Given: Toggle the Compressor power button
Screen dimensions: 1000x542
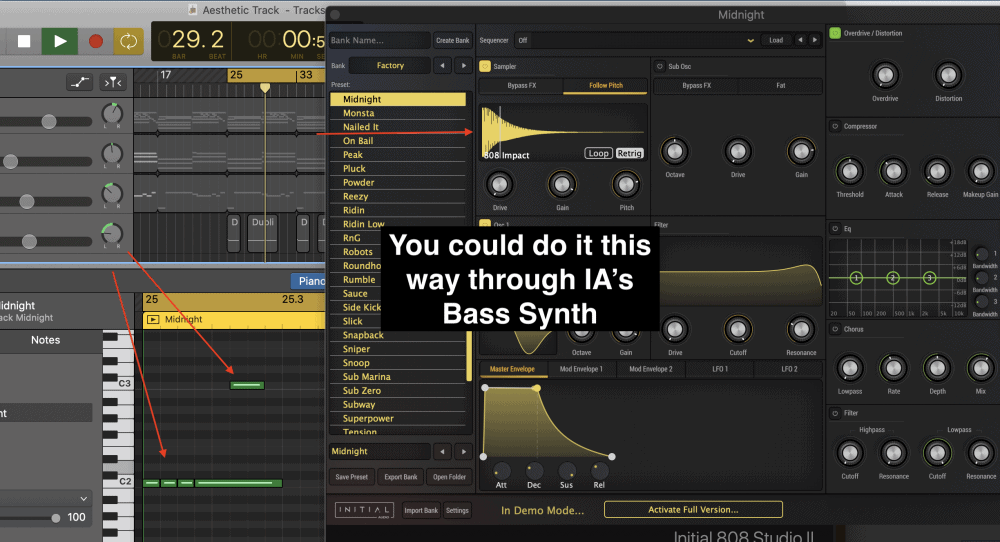Looking at the screenshot, I should coord(835,126).
